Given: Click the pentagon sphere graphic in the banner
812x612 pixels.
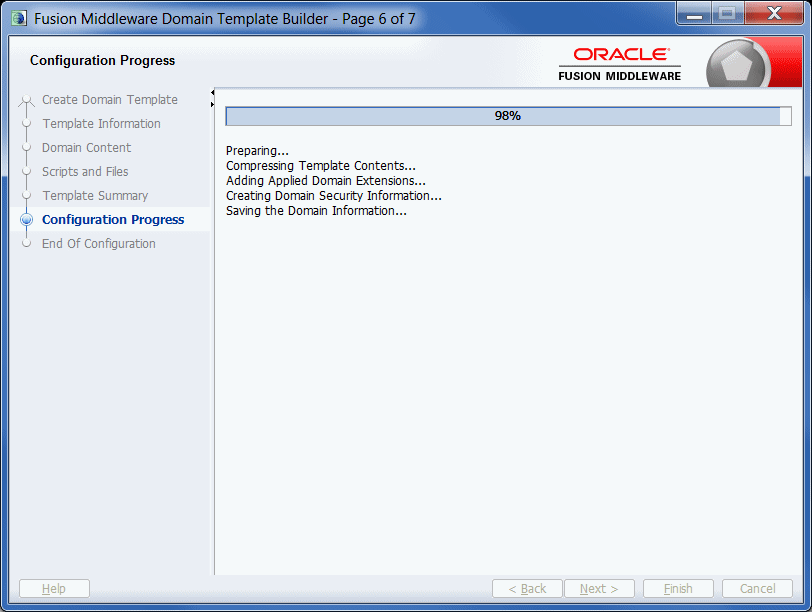Looking at the screenshot, I should tap(736, 65).
